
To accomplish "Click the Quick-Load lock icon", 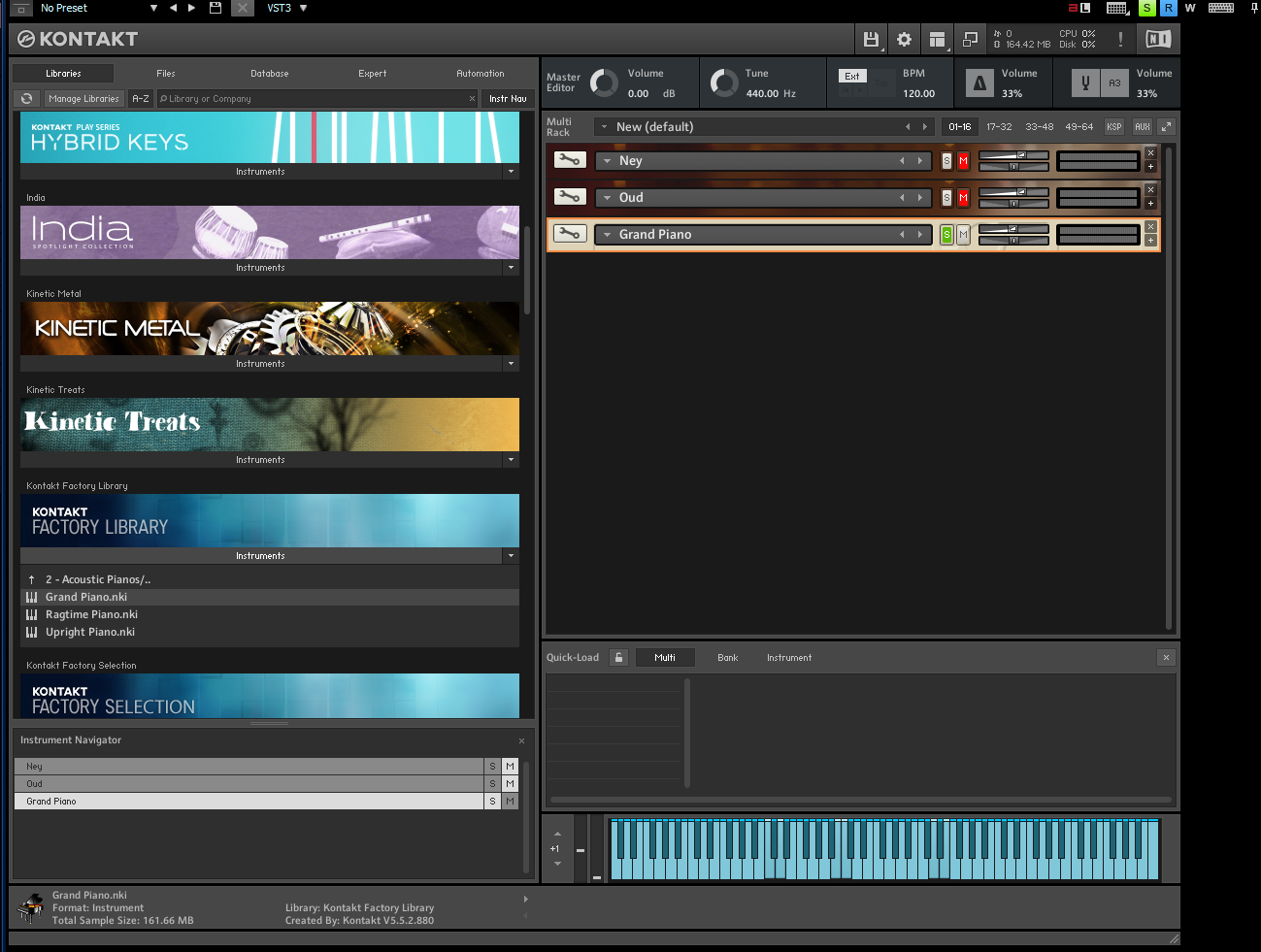I will 618,658.
